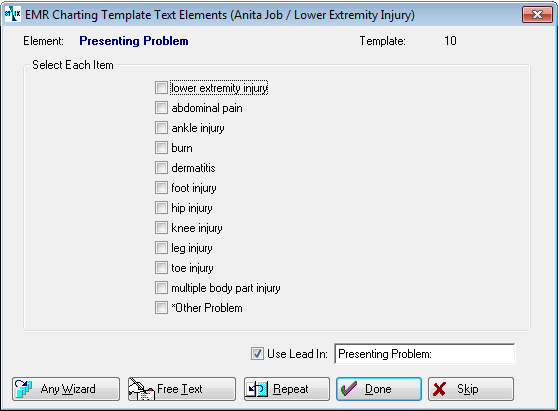Close the EMR Charting Template dialog
The image size is (559, 411).
537,15
